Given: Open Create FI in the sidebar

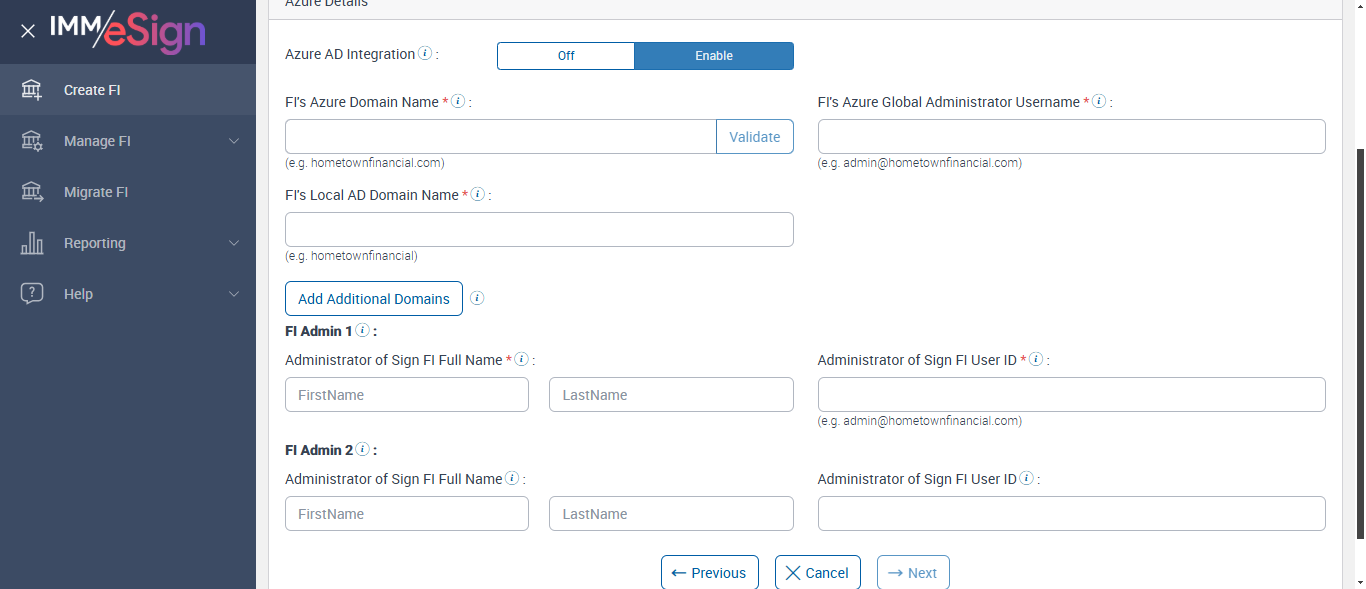Looking at the screenshot, I should [x=92, y=90].
